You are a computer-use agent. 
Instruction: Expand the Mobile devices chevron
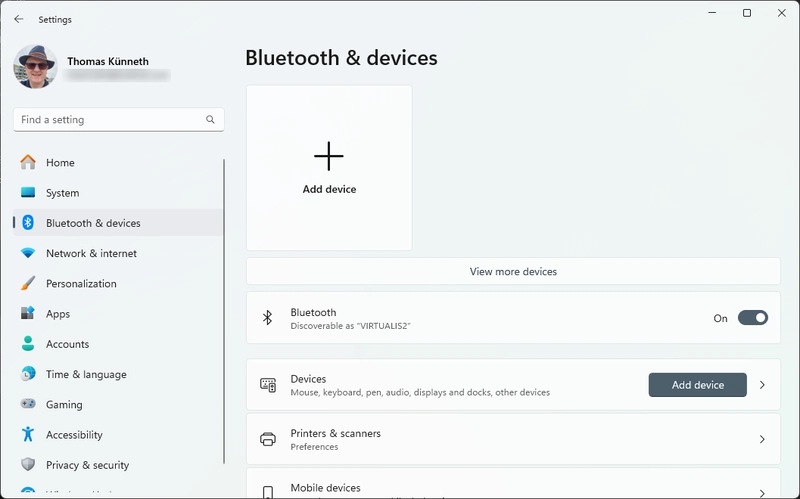(762, 493)
